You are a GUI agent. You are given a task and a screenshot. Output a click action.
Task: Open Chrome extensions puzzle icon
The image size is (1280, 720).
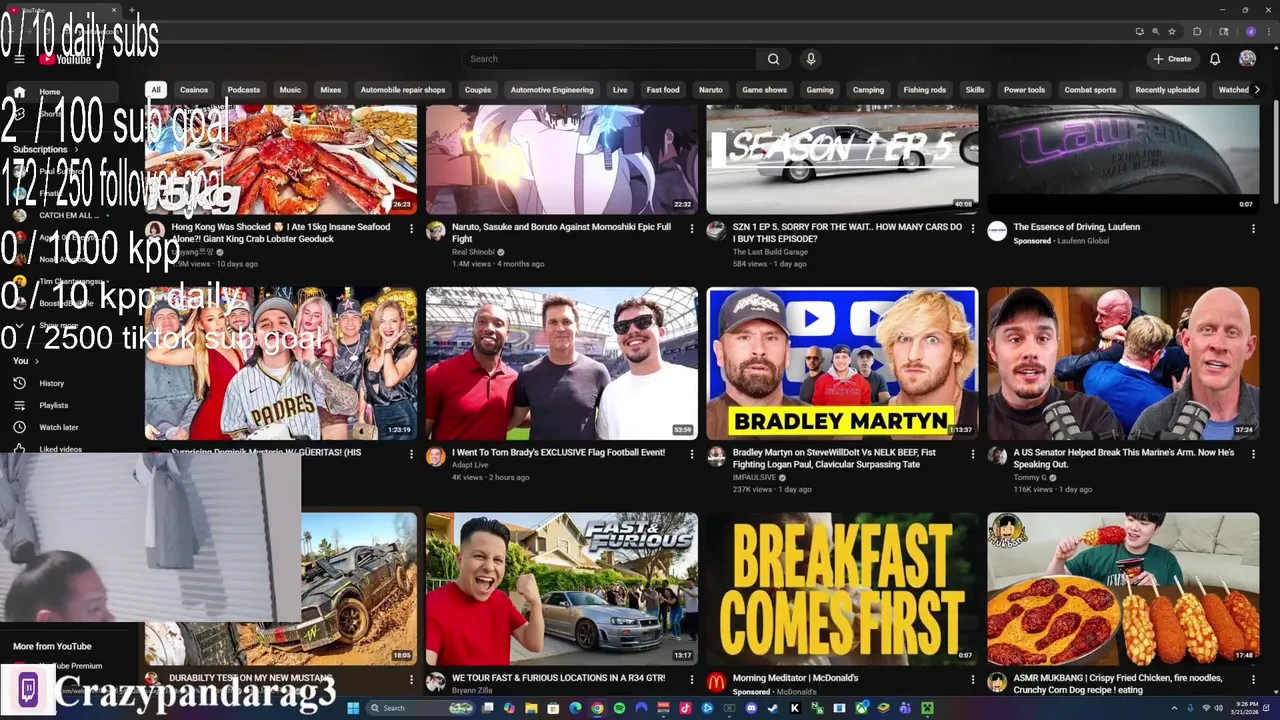[x=1197, y=32]
